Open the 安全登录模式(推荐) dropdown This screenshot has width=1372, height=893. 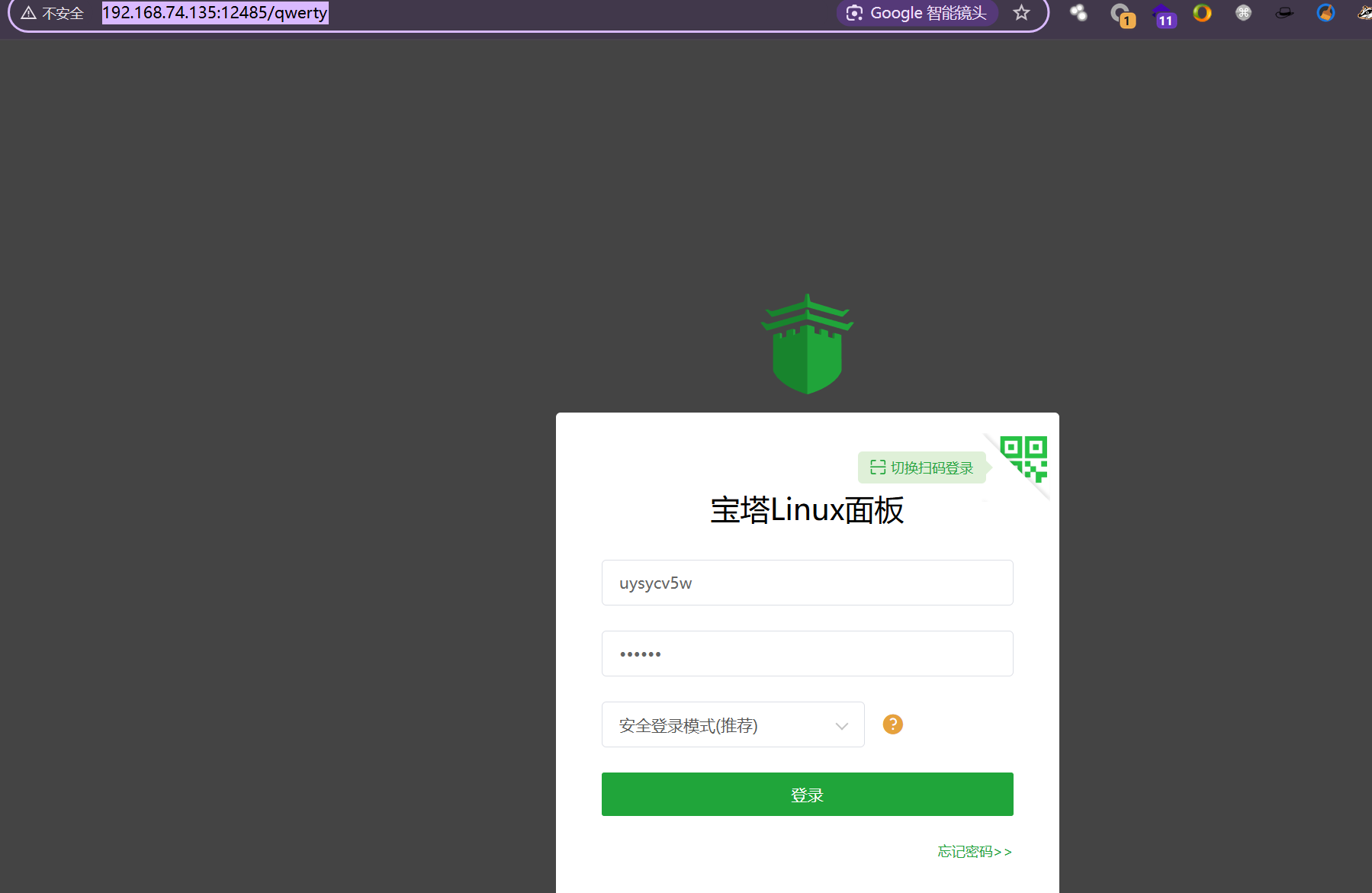[x=732, y=725]
